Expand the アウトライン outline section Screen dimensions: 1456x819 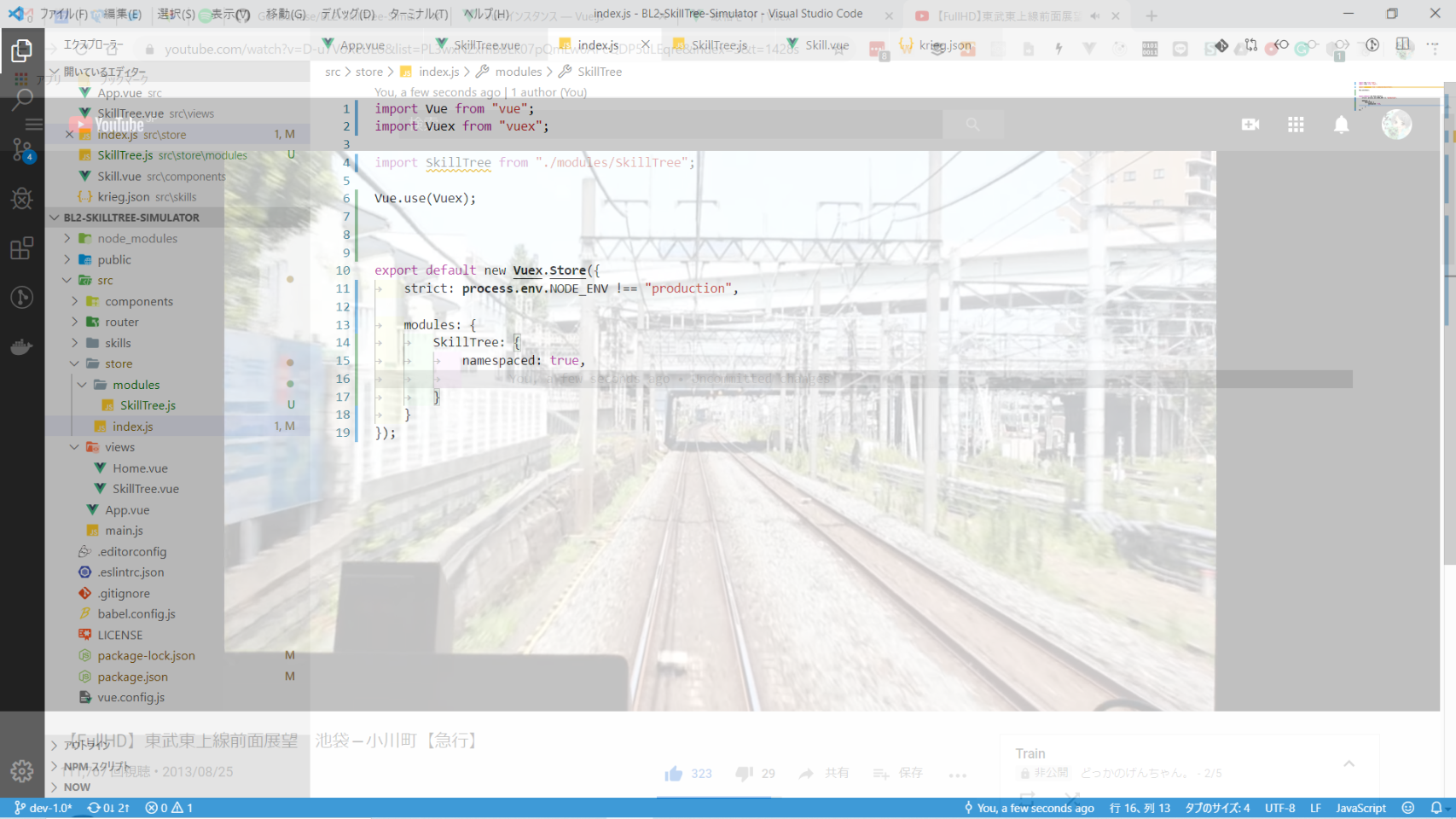coord(85,745)
